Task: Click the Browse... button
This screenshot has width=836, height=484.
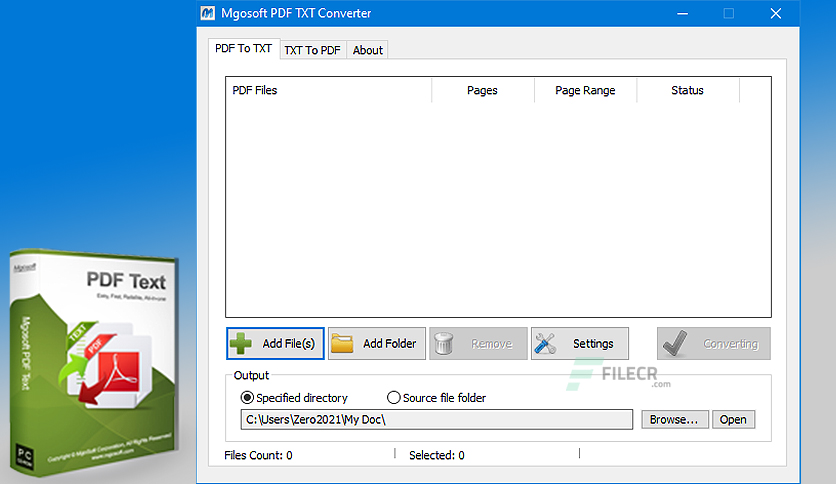Action: pyautogui.click(x=674, y=420)
